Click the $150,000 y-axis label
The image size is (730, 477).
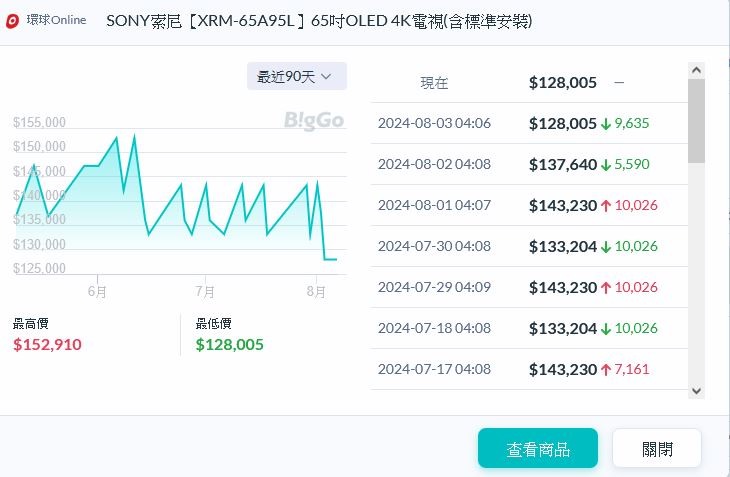[x=40, y=147]
